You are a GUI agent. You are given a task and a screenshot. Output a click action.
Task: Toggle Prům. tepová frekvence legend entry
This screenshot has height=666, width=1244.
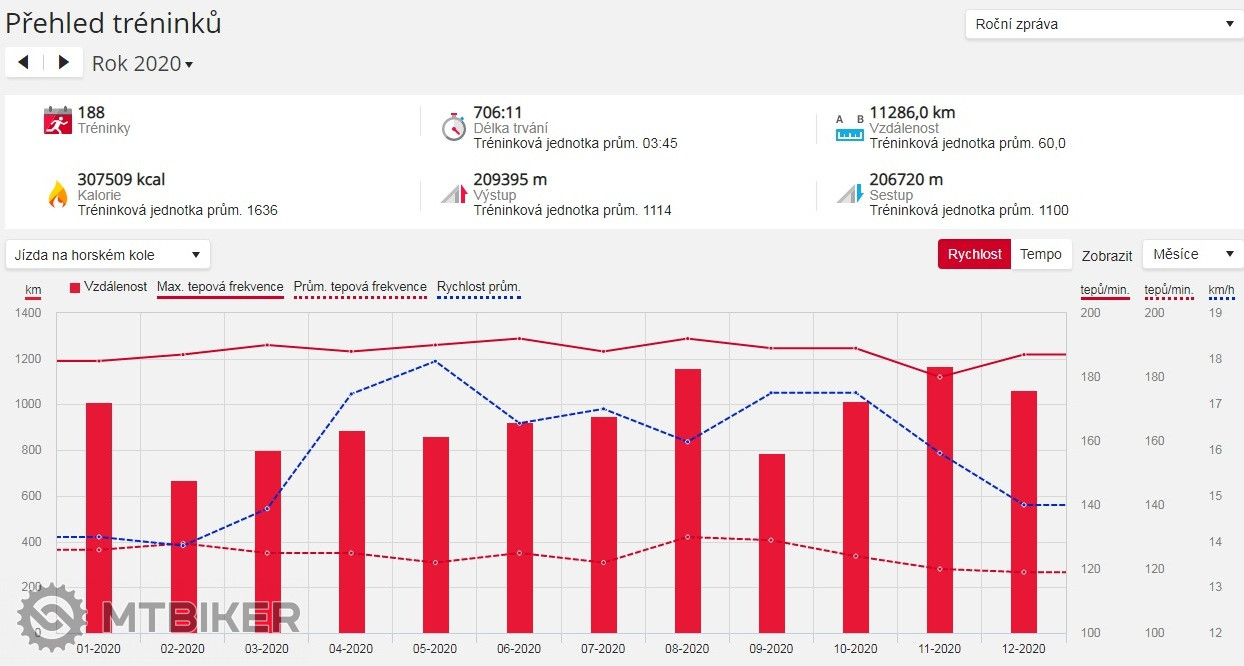[x=360, y=287]
